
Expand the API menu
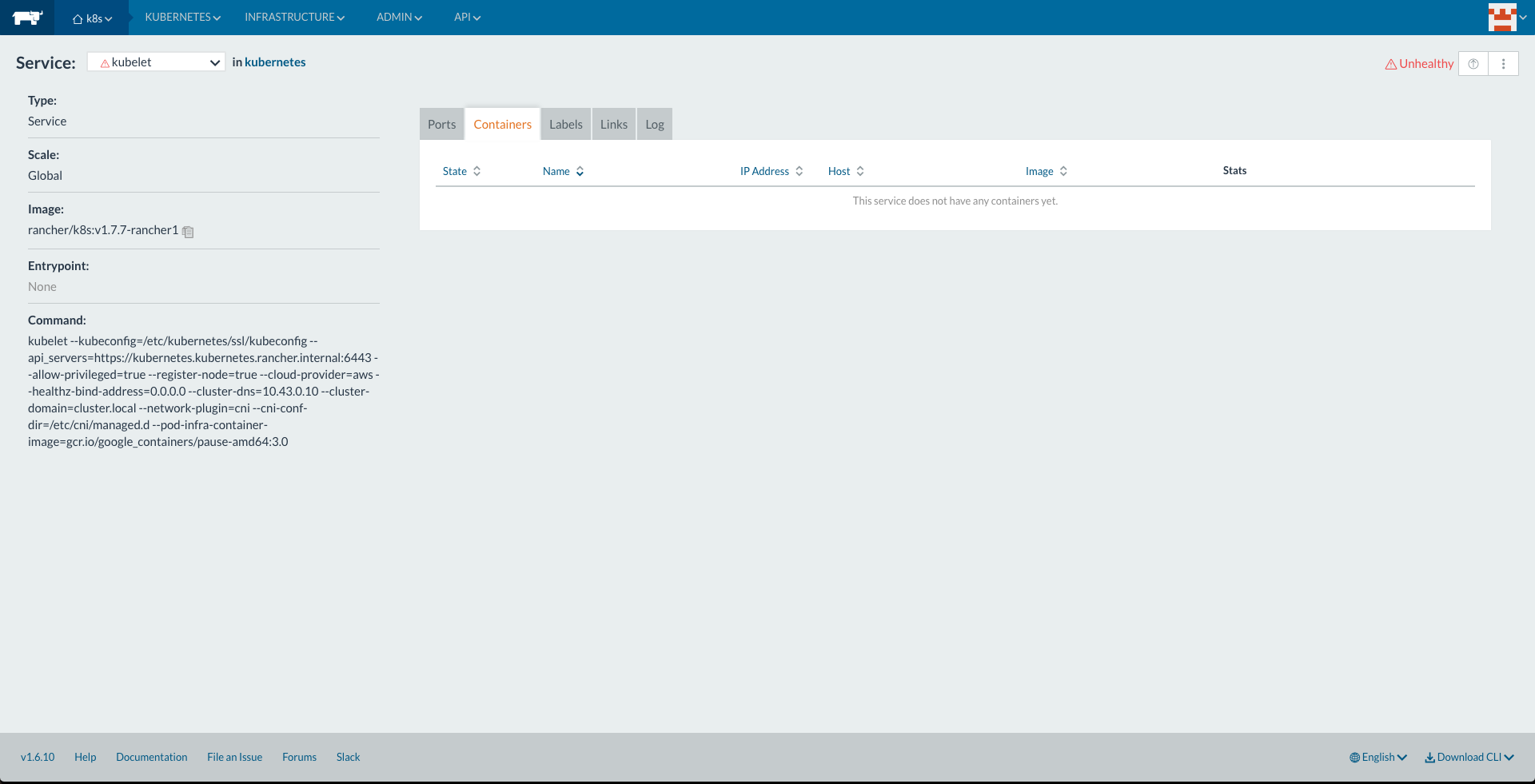coord(467,17)
